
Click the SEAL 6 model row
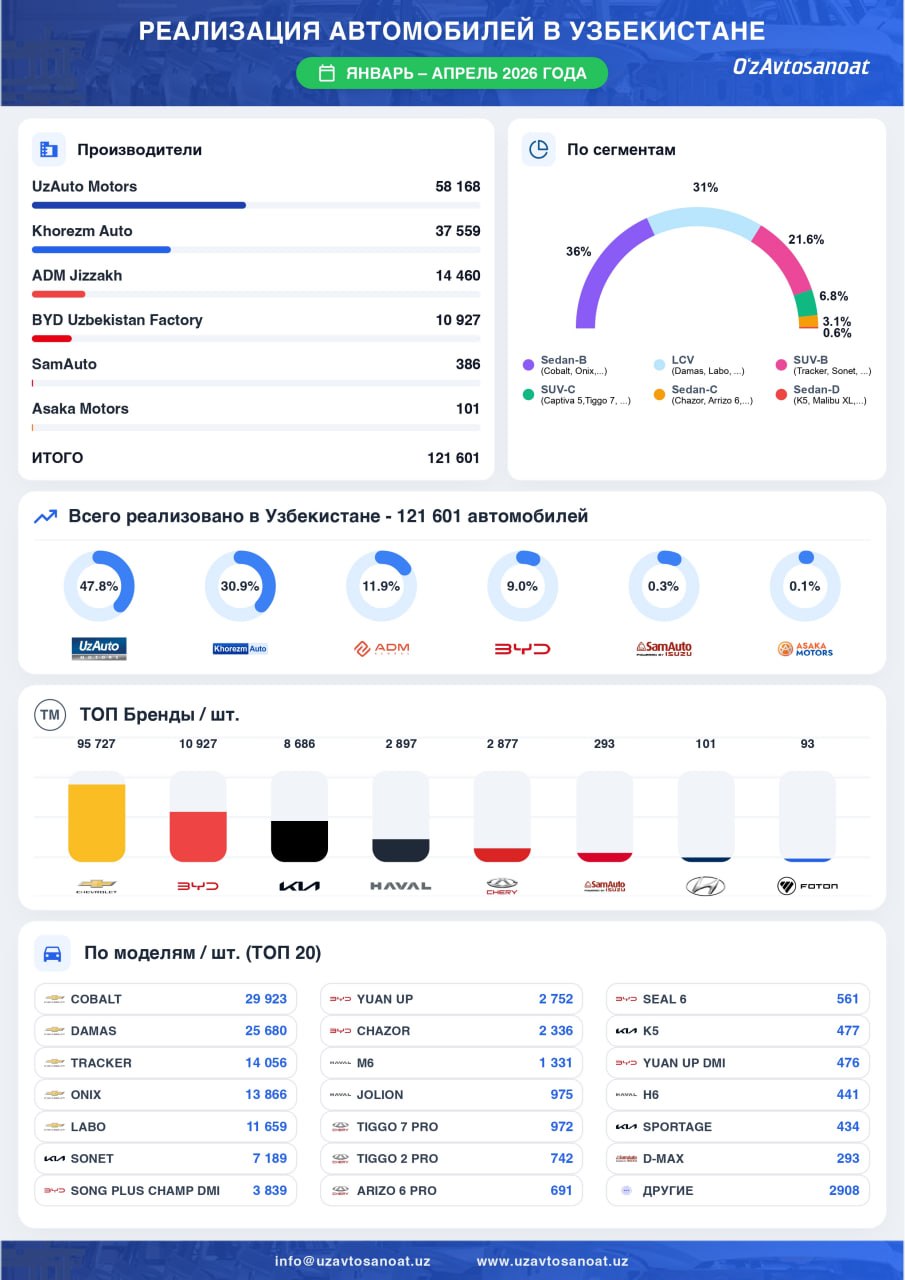(738, 999)
